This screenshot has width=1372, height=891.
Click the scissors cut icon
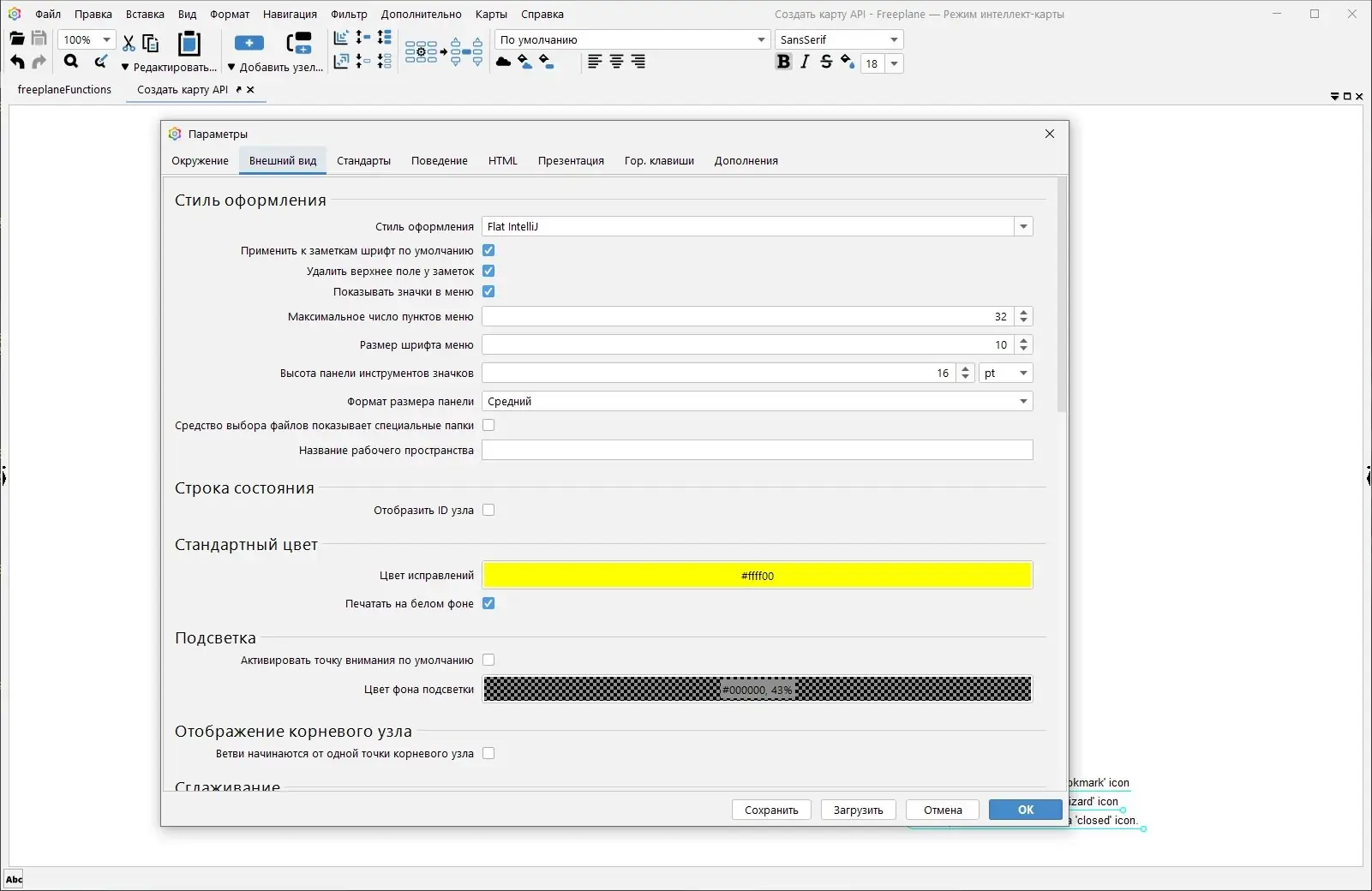click(x=129, y=43)
